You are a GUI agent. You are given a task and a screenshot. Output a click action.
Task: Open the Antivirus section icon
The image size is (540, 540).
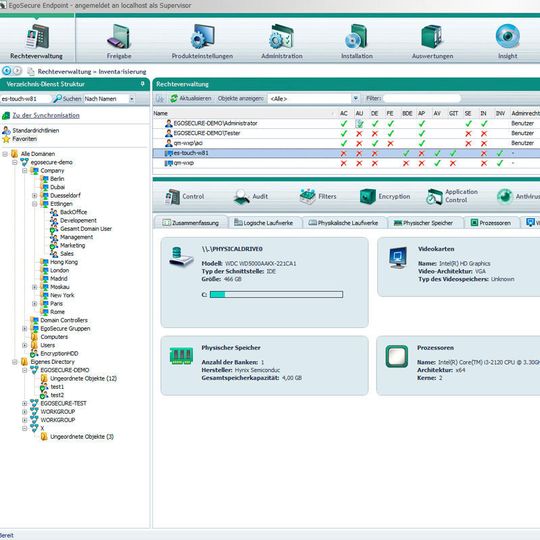click(505, 196)
